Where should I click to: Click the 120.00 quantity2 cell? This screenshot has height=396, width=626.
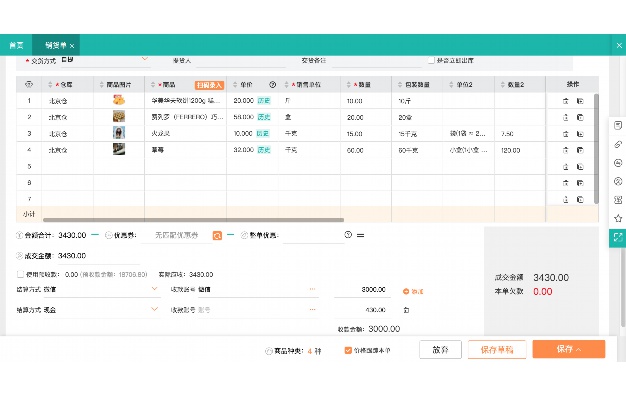point(520,150)
